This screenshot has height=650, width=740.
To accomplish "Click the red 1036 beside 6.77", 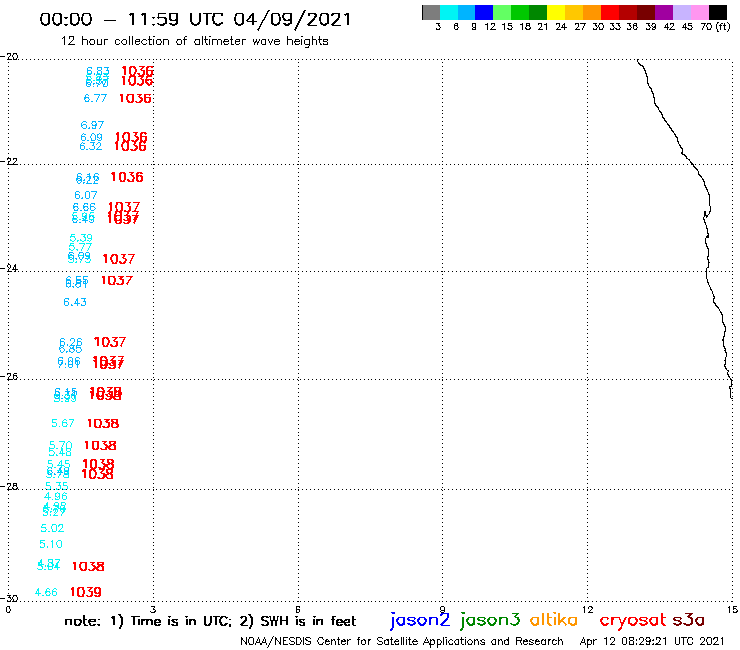I will 135,98.
